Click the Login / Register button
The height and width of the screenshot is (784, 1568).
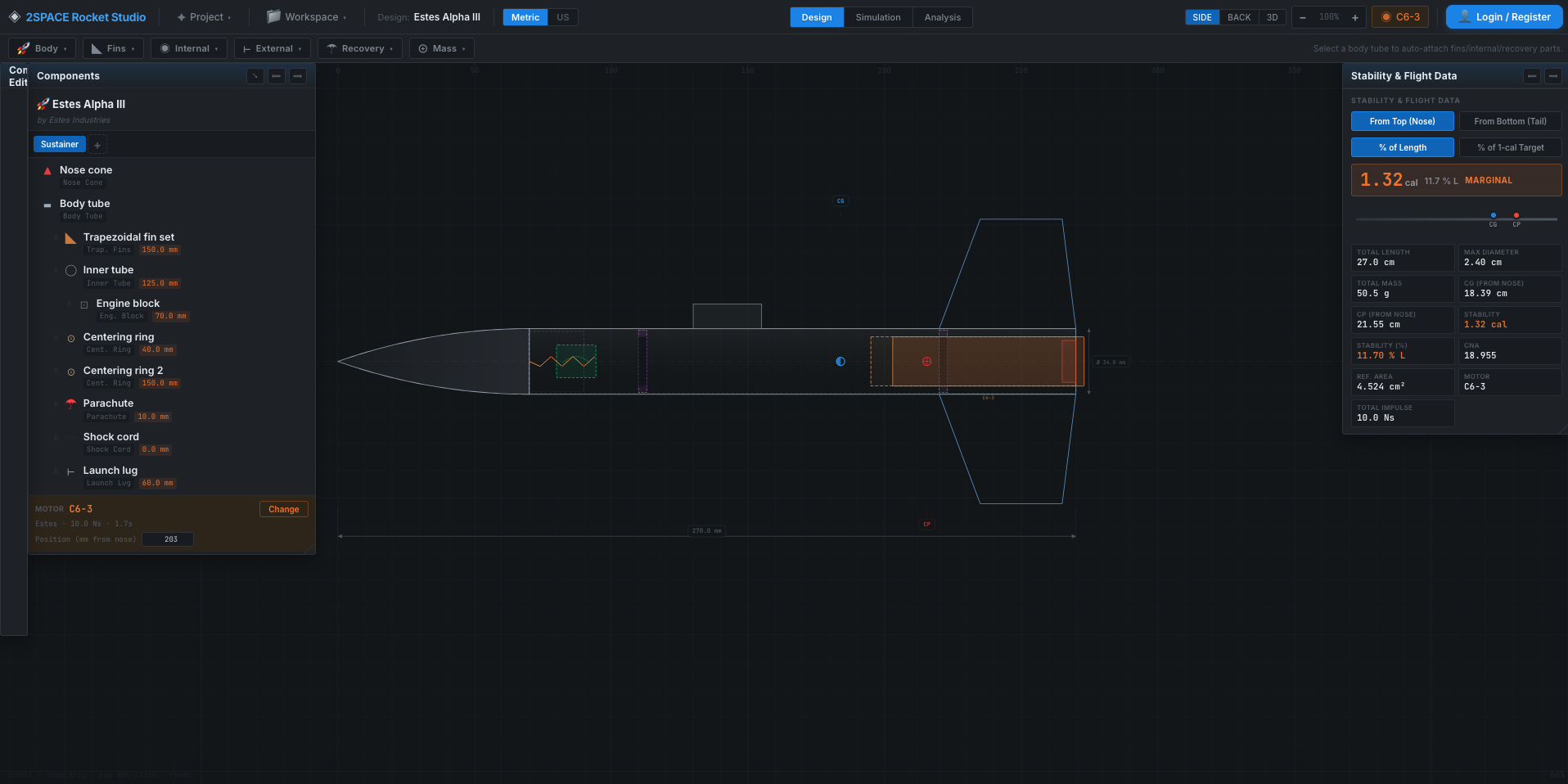coord(1504,17)
